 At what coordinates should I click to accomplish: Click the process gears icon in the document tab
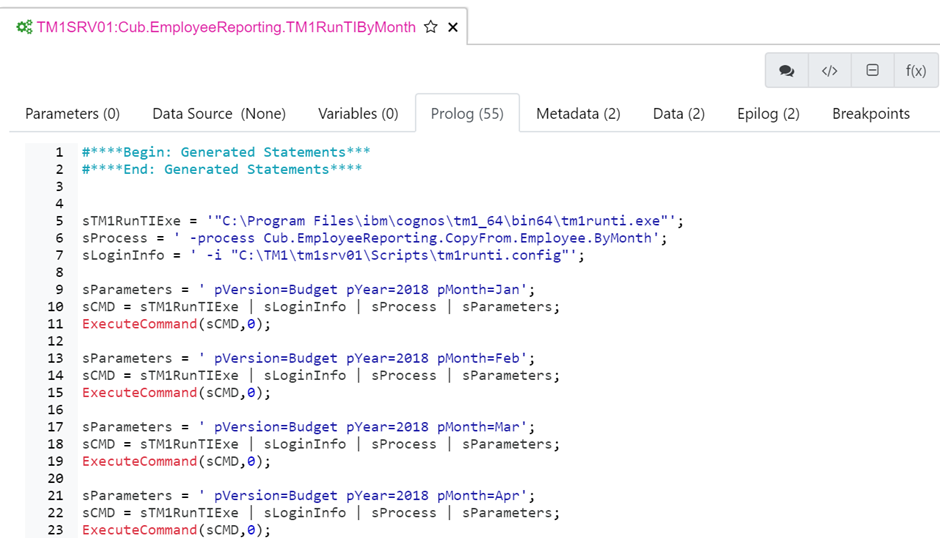[24, 27]
